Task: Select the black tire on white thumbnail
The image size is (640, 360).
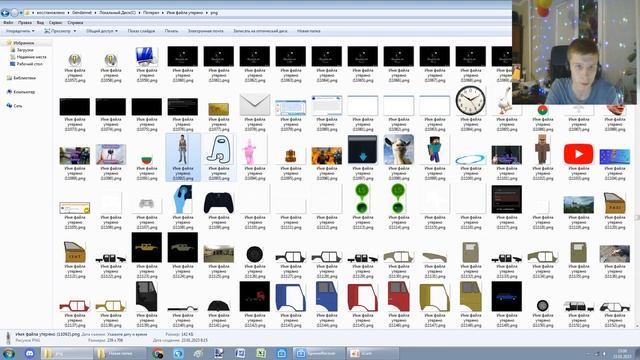Action: coord(255,254)
